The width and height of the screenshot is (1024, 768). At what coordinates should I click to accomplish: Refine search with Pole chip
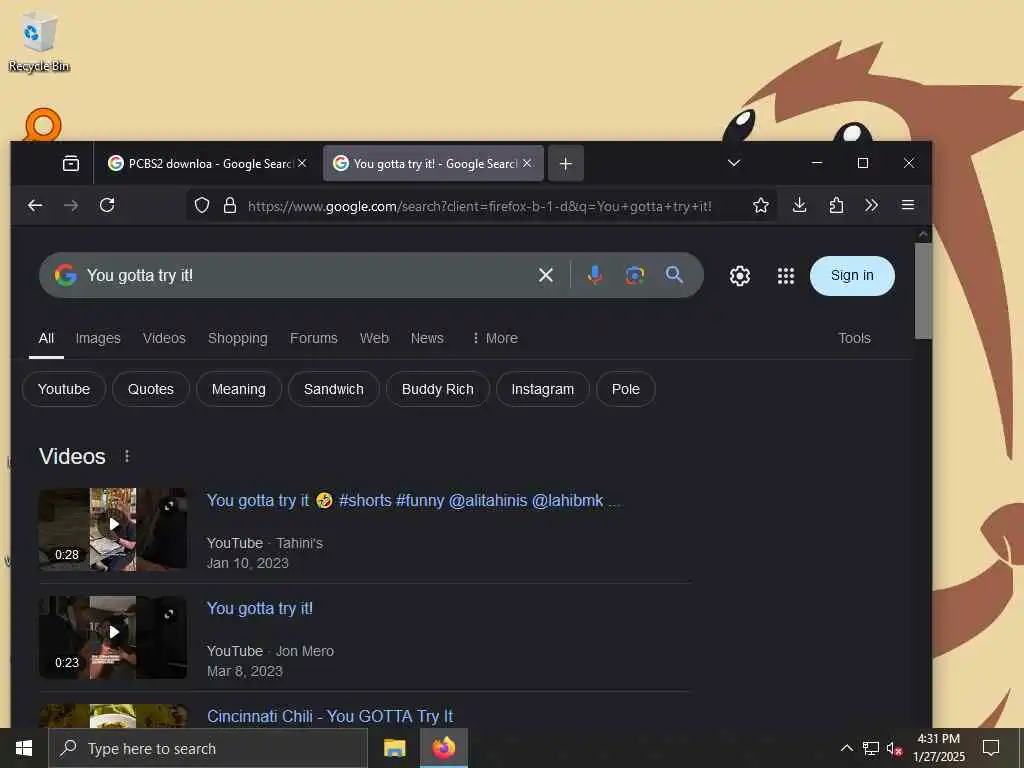point(626,389)
